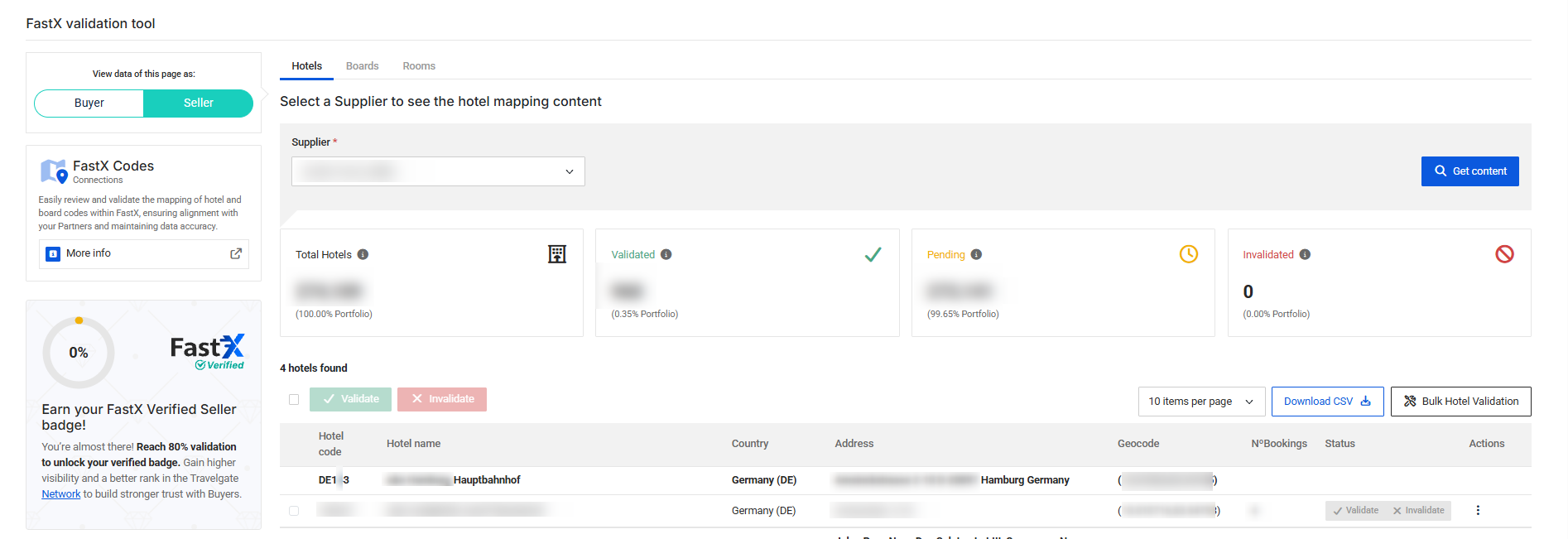Viewport: 1568px width, 539px height.
Task: Click the Download CSV download icon
Action: (x=1365, y=402)
